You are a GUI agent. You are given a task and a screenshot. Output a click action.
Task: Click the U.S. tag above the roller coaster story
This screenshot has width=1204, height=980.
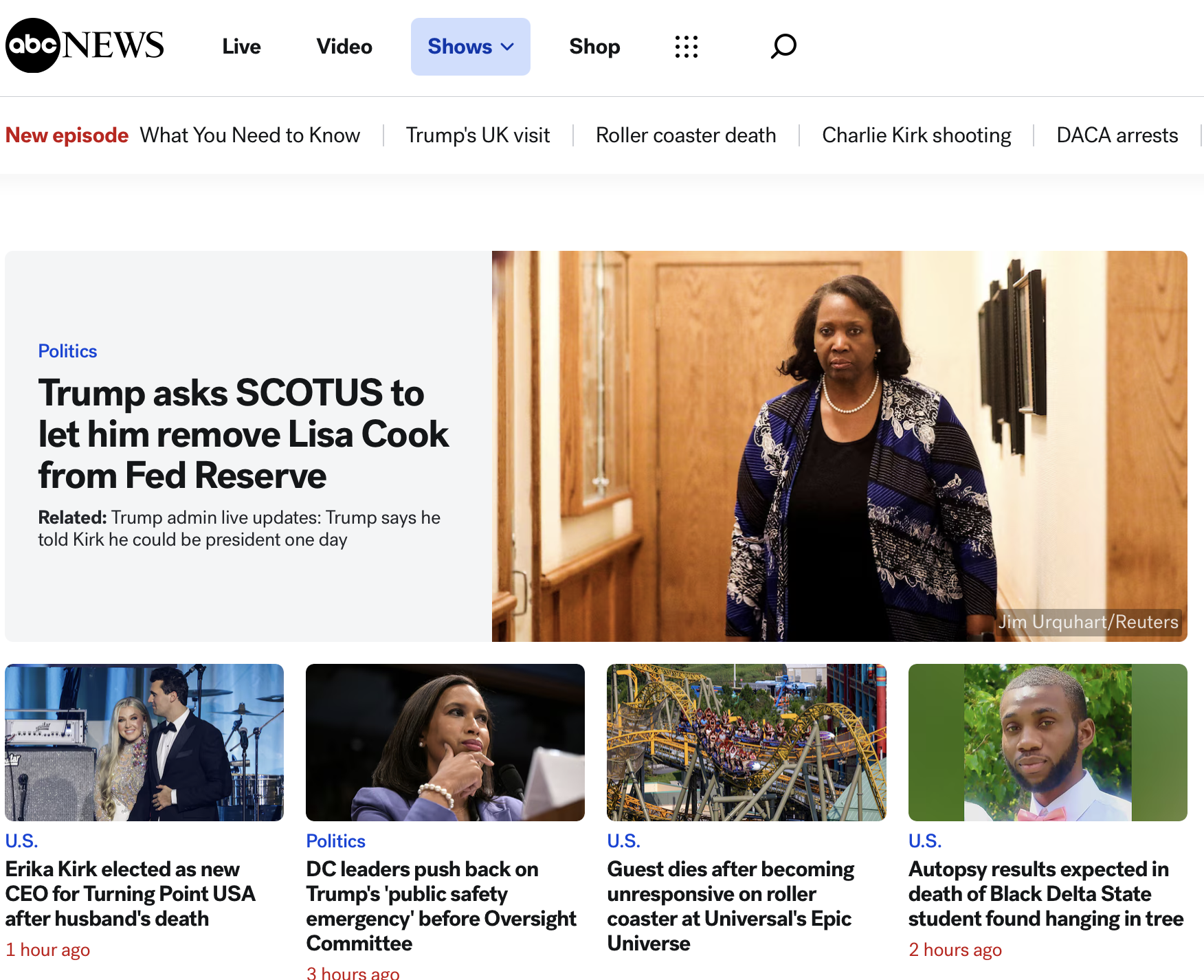tap(623, 841)
